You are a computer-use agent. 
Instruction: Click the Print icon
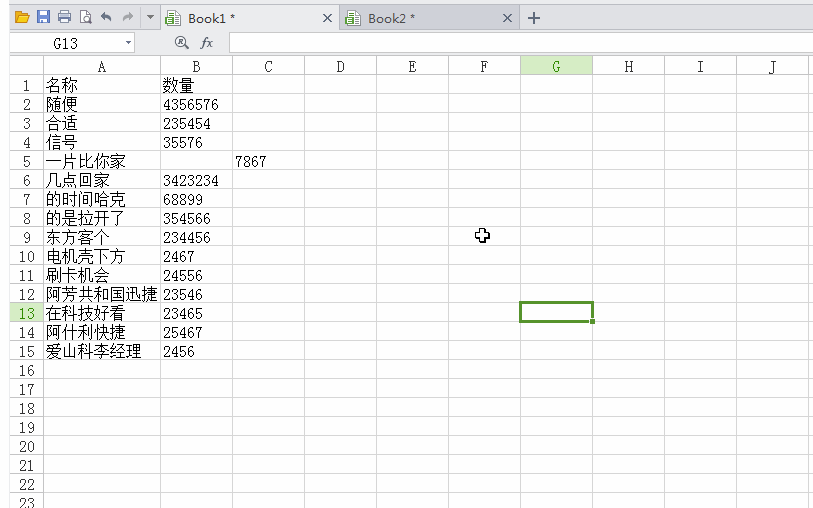pyautogui.click(x=64, y=17)
